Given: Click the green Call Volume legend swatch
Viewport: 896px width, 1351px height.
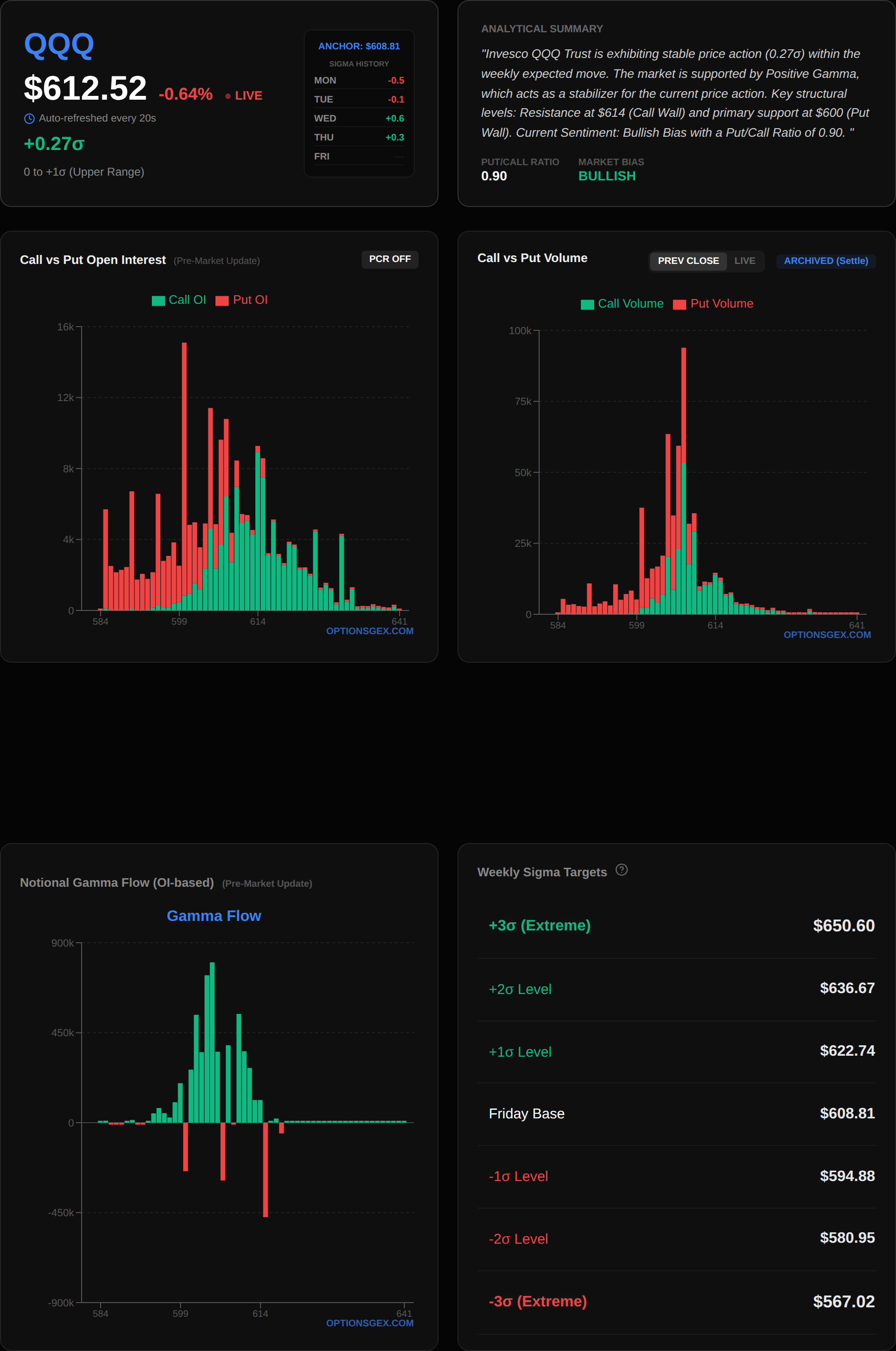Looking at the screenshot, I should tap(587, 305).
